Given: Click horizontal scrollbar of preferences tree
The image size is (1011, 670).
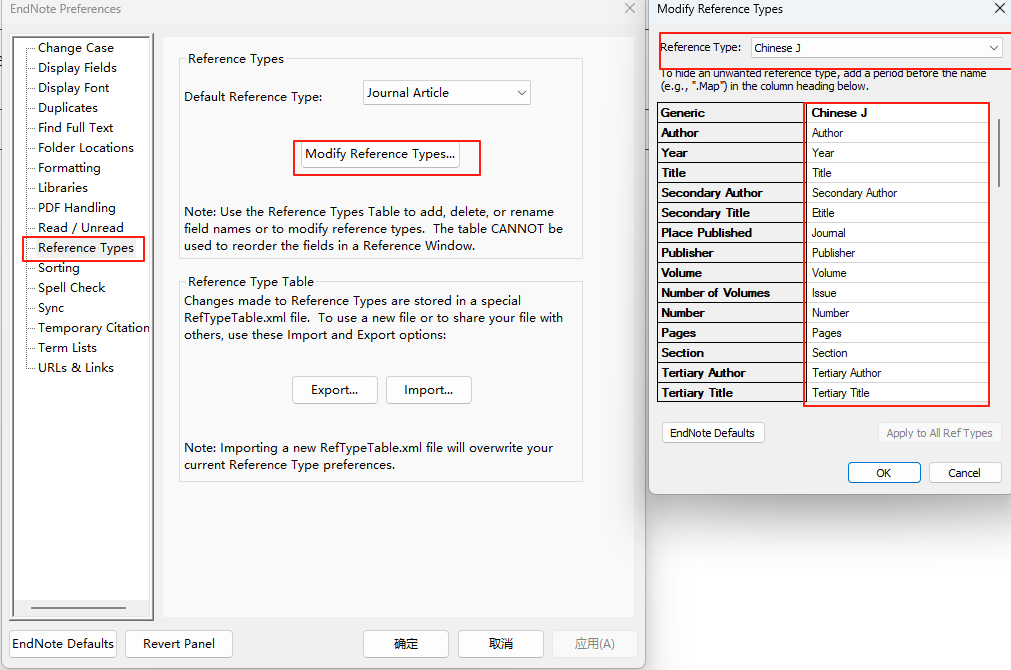Looking at the screenshot, I should point(78,607).
